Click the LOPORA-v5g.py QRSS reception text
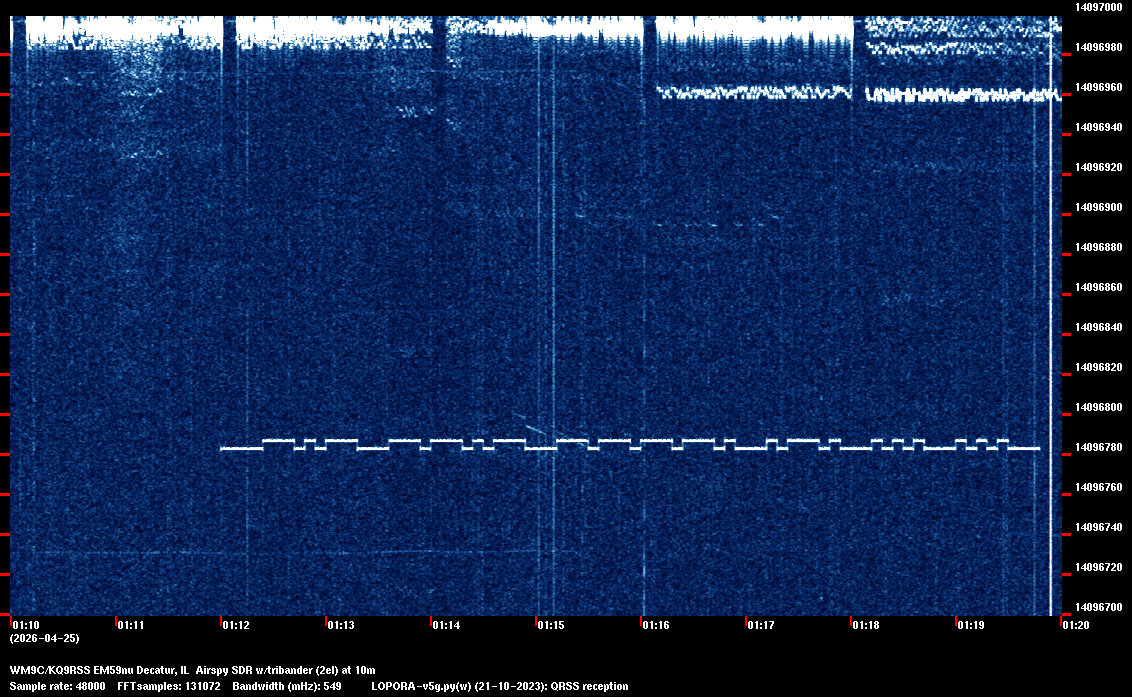The height and width of the screenshot is (697, 1132). pyautogui.click(x=500, y=686)
